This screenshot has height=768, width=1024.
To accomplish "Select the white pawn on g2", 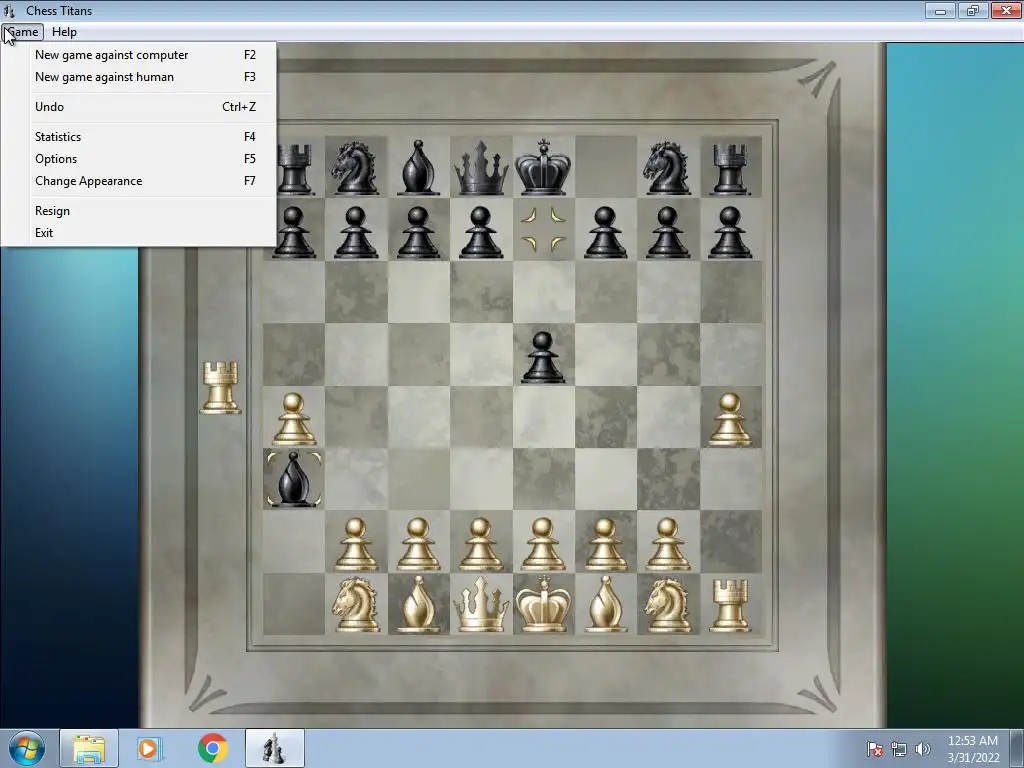I will pyautogui.click(x=667, y=544).
